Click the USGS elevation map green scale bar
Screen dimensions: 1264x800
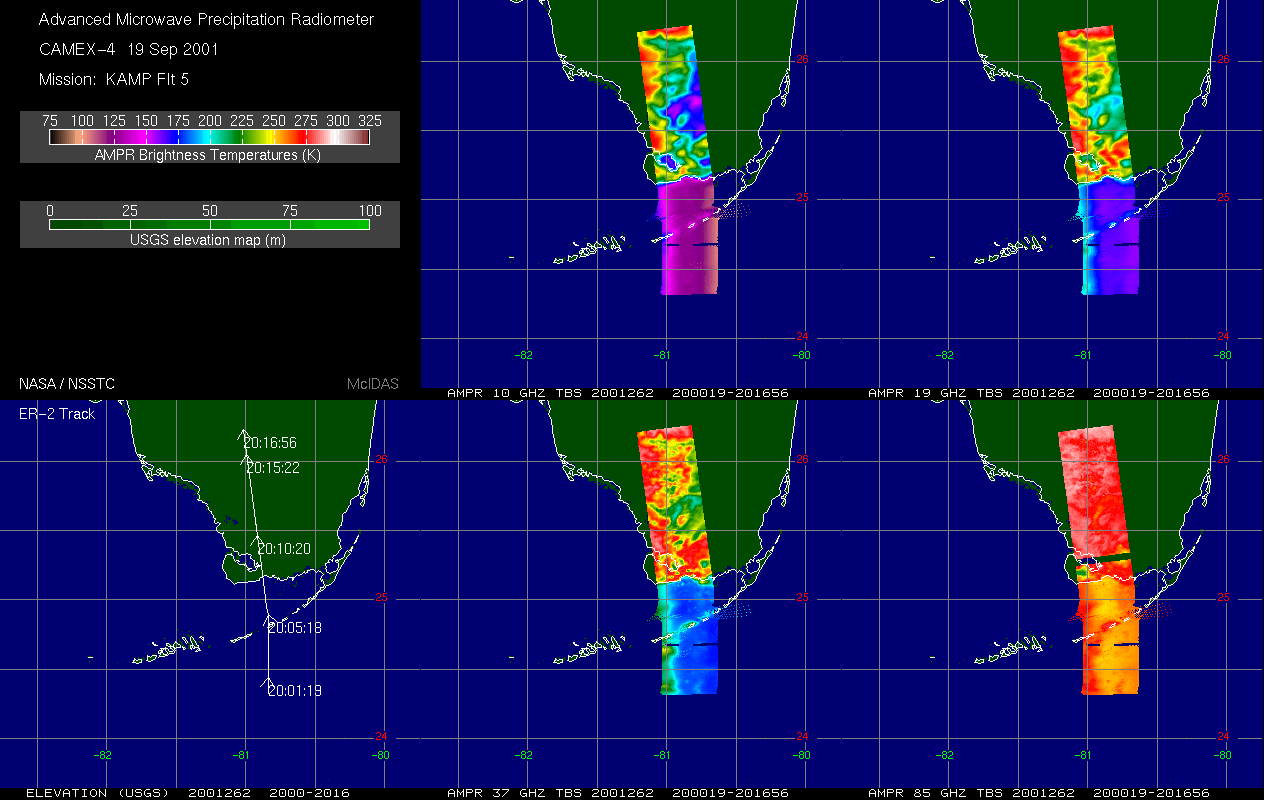tap(209, 225)
